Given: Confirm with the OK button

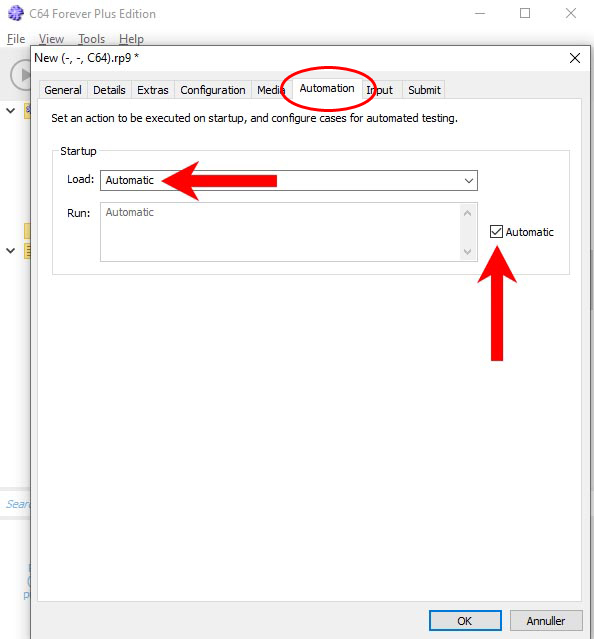Looking at the screenshot, I should point(465,621).
